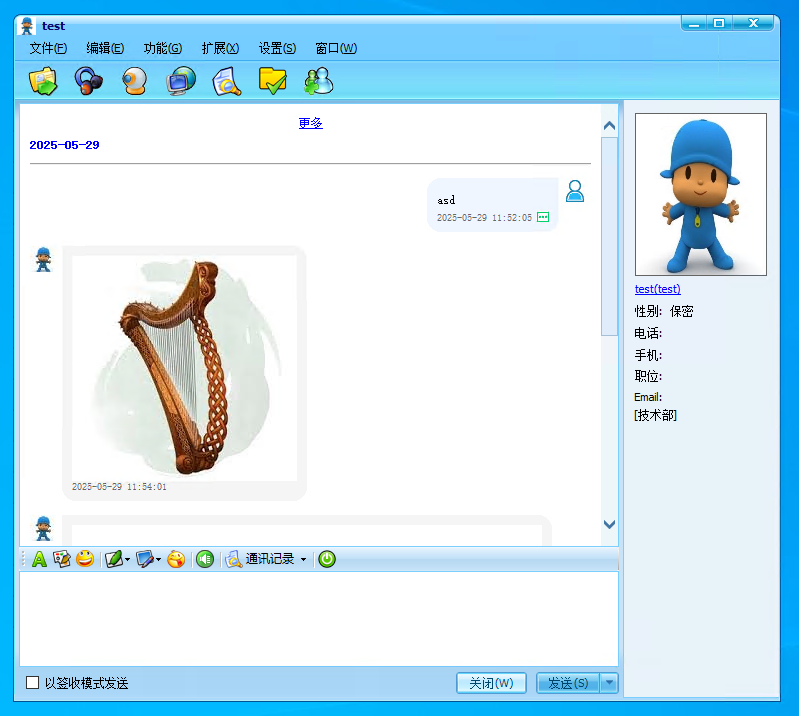Click the 性别: 保密 info line
The height and width of the screenshot is (716, 799).
click(663, 311)
